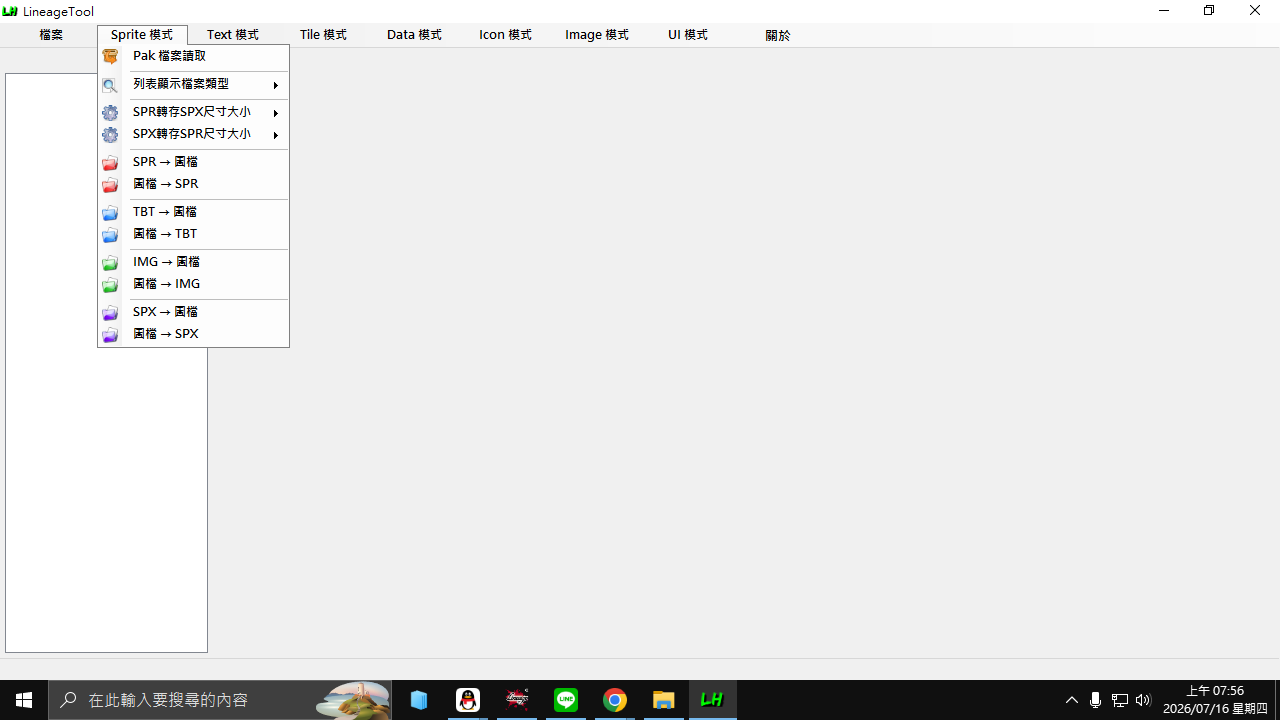
Task: Open the Text 模式 menu
Action: 233,35
